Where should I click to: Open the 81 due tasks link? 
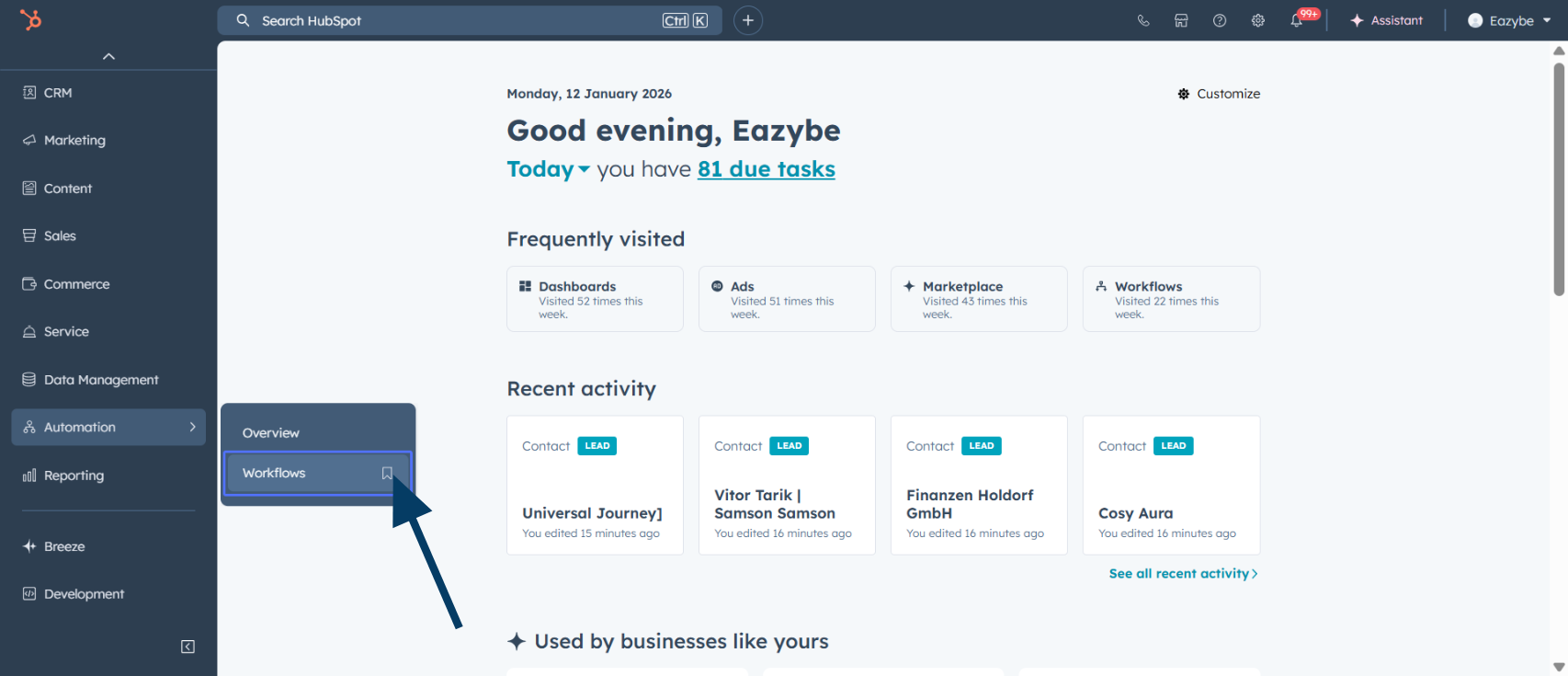click(x=767, y=169)
